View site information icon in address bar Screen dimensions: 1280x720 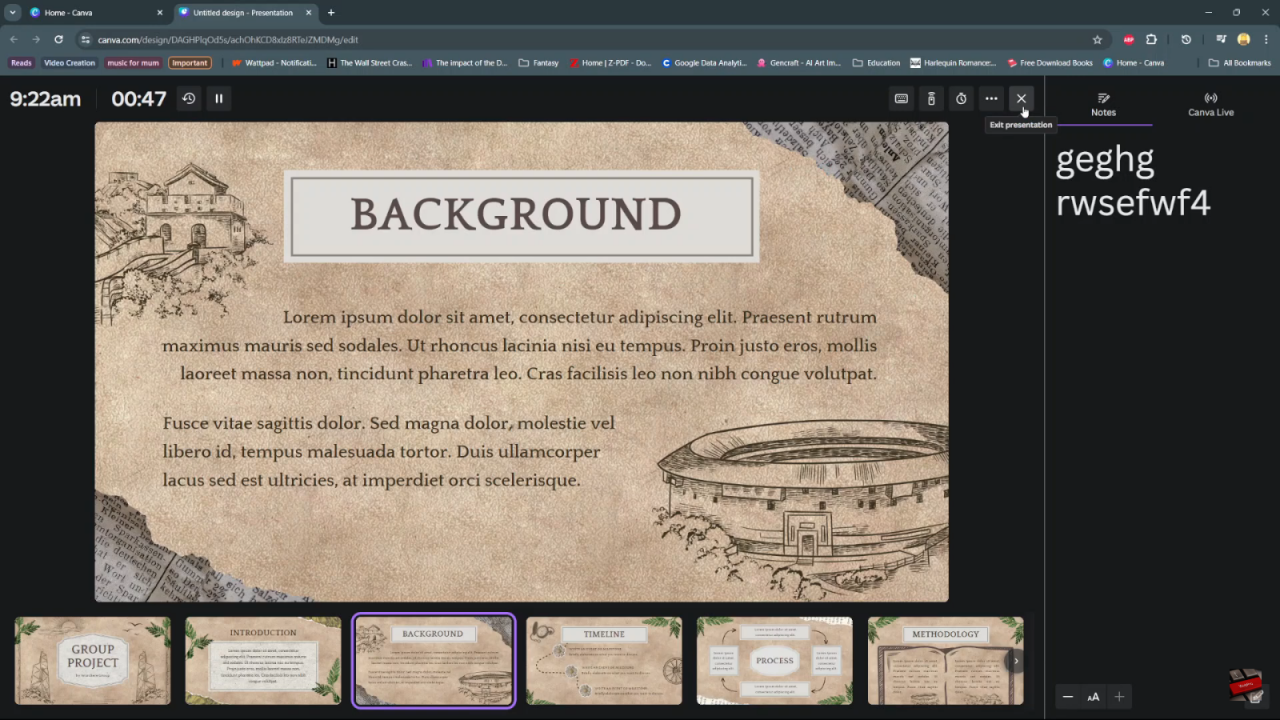click(86, 39)
